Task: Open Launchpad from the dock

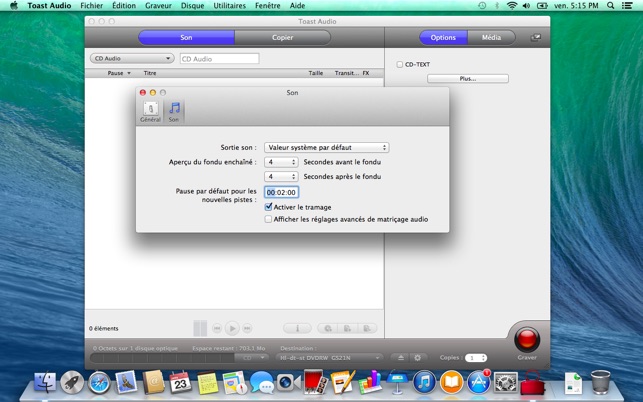Action: click(72, 382)
